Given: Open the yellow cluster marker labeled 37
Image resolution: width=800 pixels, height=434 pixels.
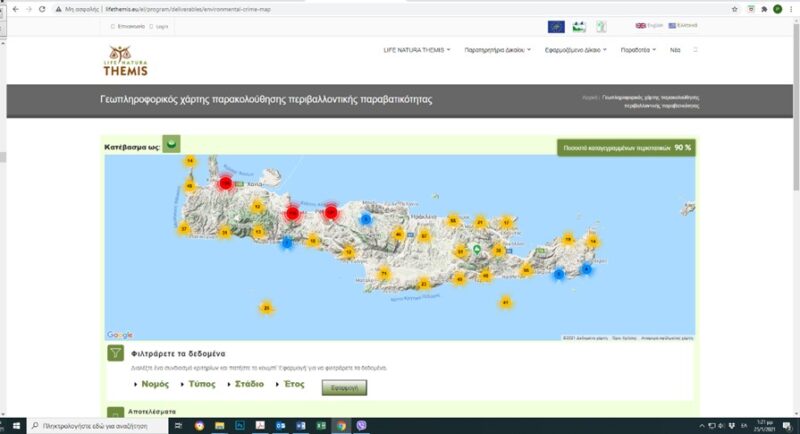Looking at the screenshot, I should 184,229.
